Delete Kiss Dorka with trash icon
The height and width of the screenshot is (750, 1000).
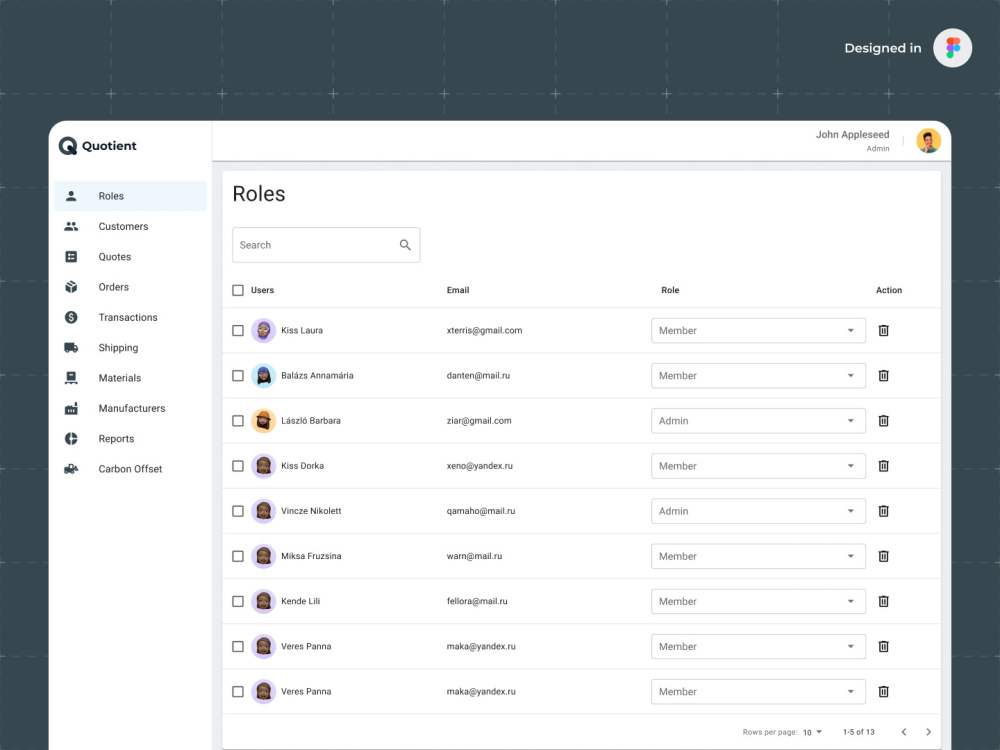point(883,466)
